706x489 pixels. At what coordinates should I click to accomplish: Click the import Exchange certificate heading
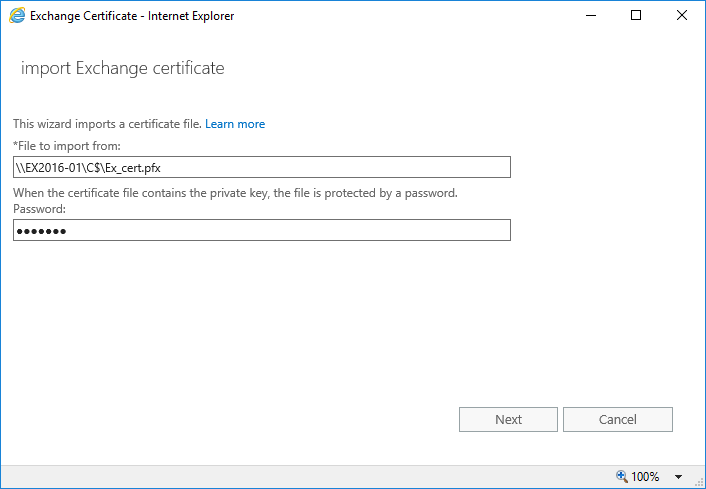coord(122,68)
